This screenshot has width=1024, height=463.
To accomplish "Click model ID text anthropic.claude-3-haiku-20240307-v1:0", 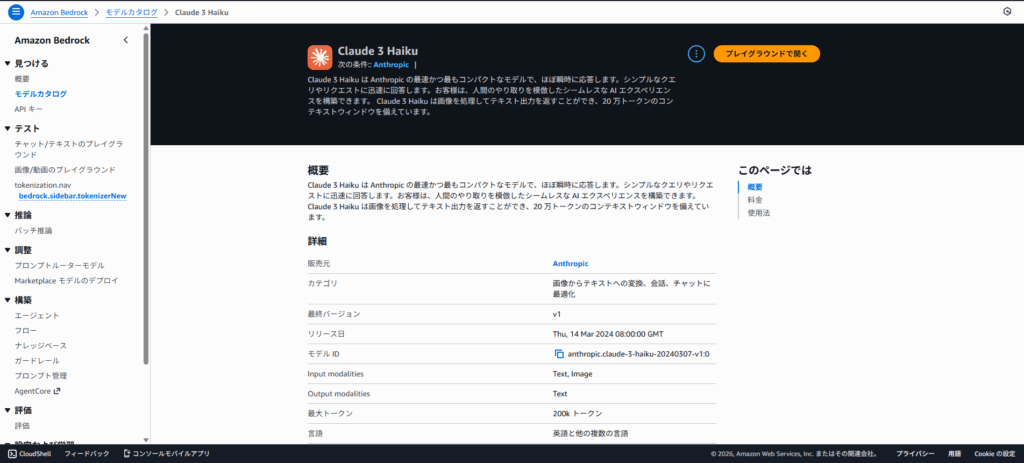I will pyautogui.click(x=639, y=354).
